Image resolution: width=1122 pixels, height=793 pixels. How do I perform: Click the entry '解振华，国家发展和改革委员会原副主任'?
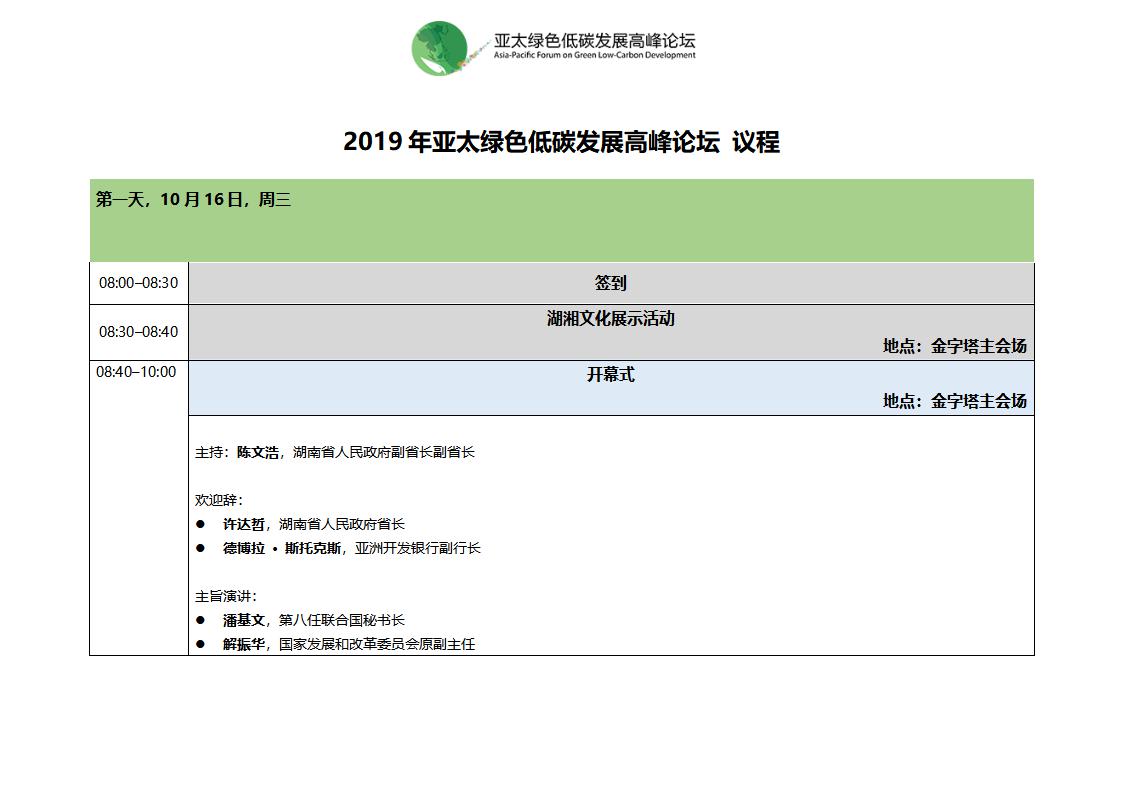(x=348, y=644)
